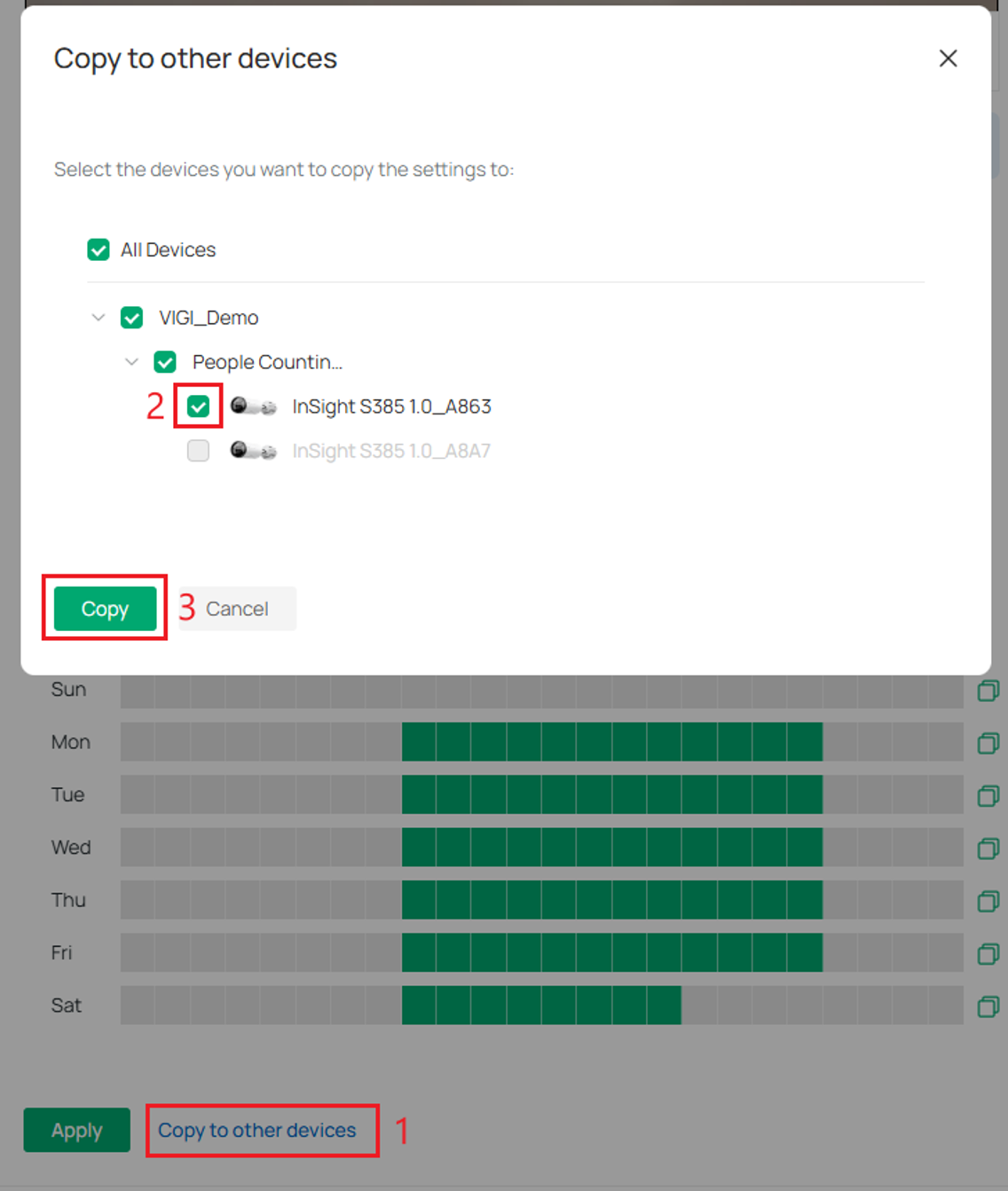
Task: Click the camera icon for InSight S385 1.0_A8A7
Action: [x=253, y=451]
